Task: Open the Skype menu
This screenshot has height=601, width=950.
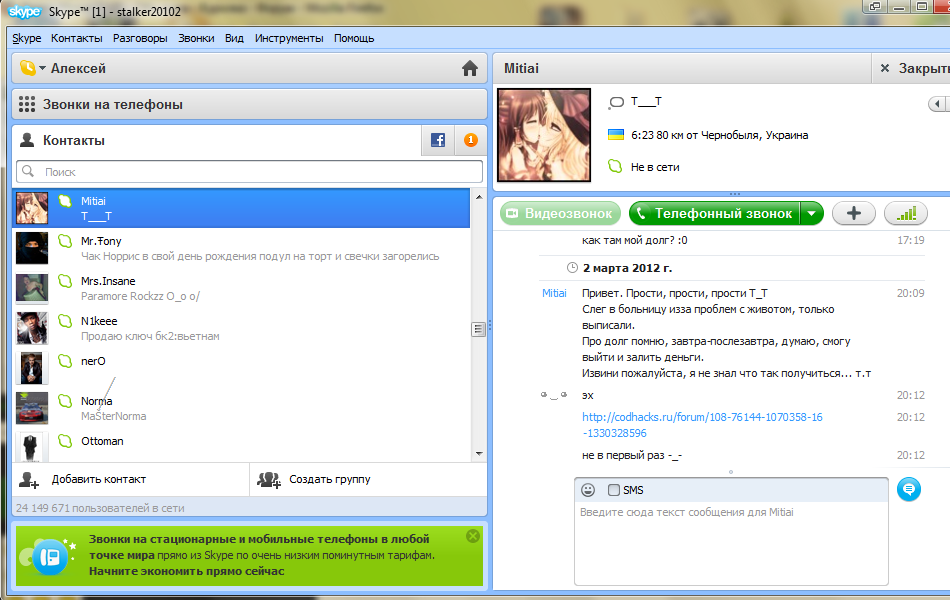Action: 27,38
